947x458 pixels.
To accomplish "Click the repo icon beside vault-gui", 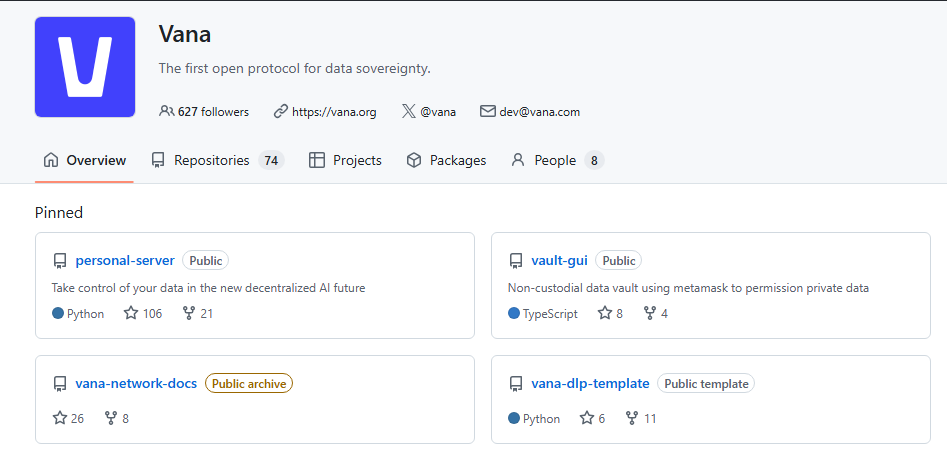I will click(x=515, y=261).
